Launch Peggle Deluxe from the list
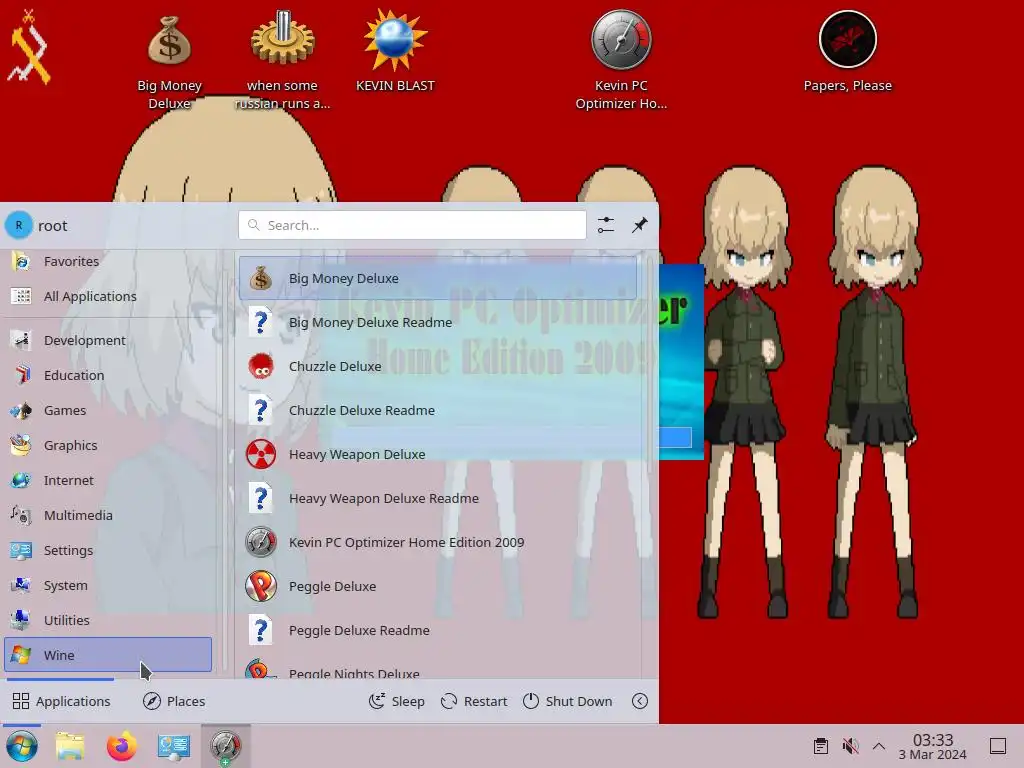 point(438,586)
